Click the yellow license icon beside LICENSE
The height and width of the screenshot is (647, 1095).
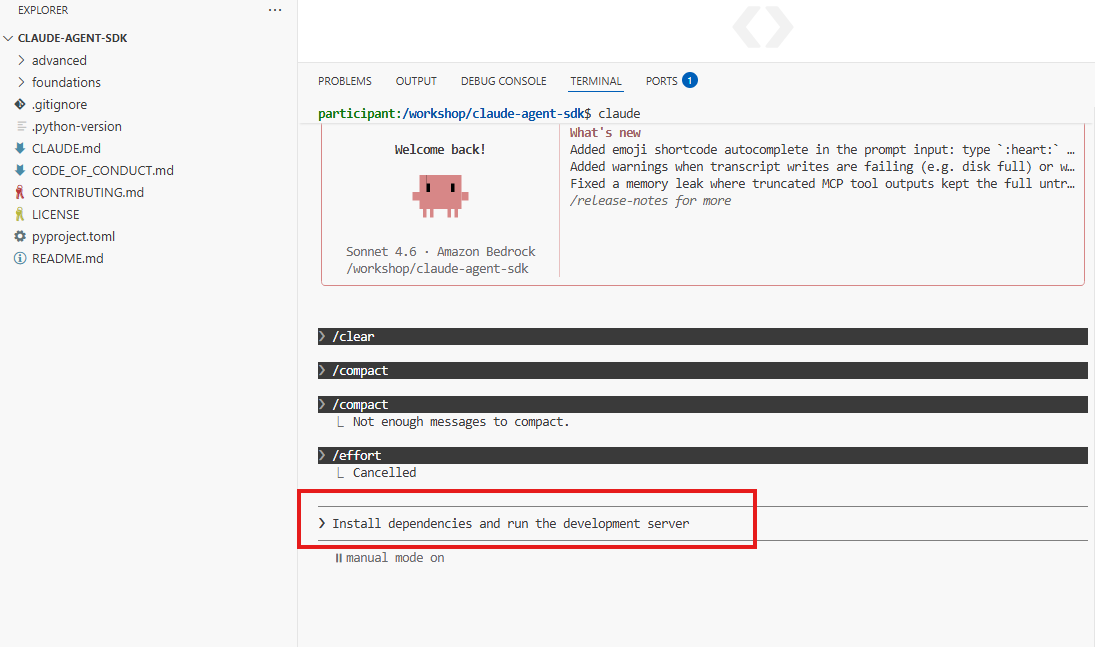pos(20,215)
